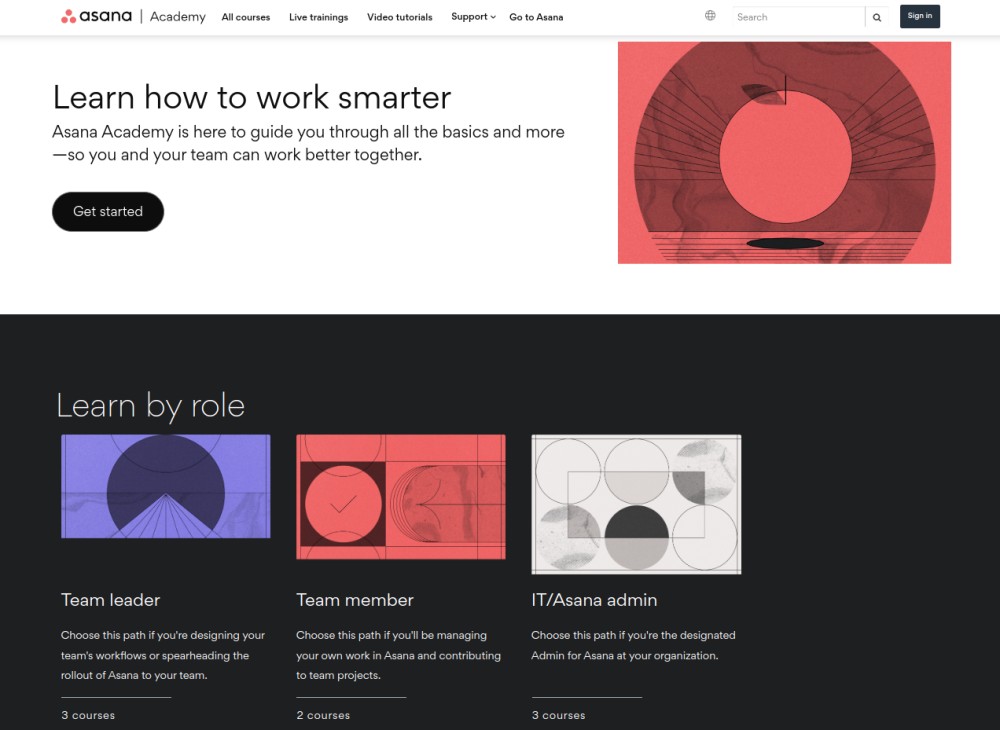This screenshot has height=730, width=1000.
Task: Click the Academy header label
Action: click(177, 17)
